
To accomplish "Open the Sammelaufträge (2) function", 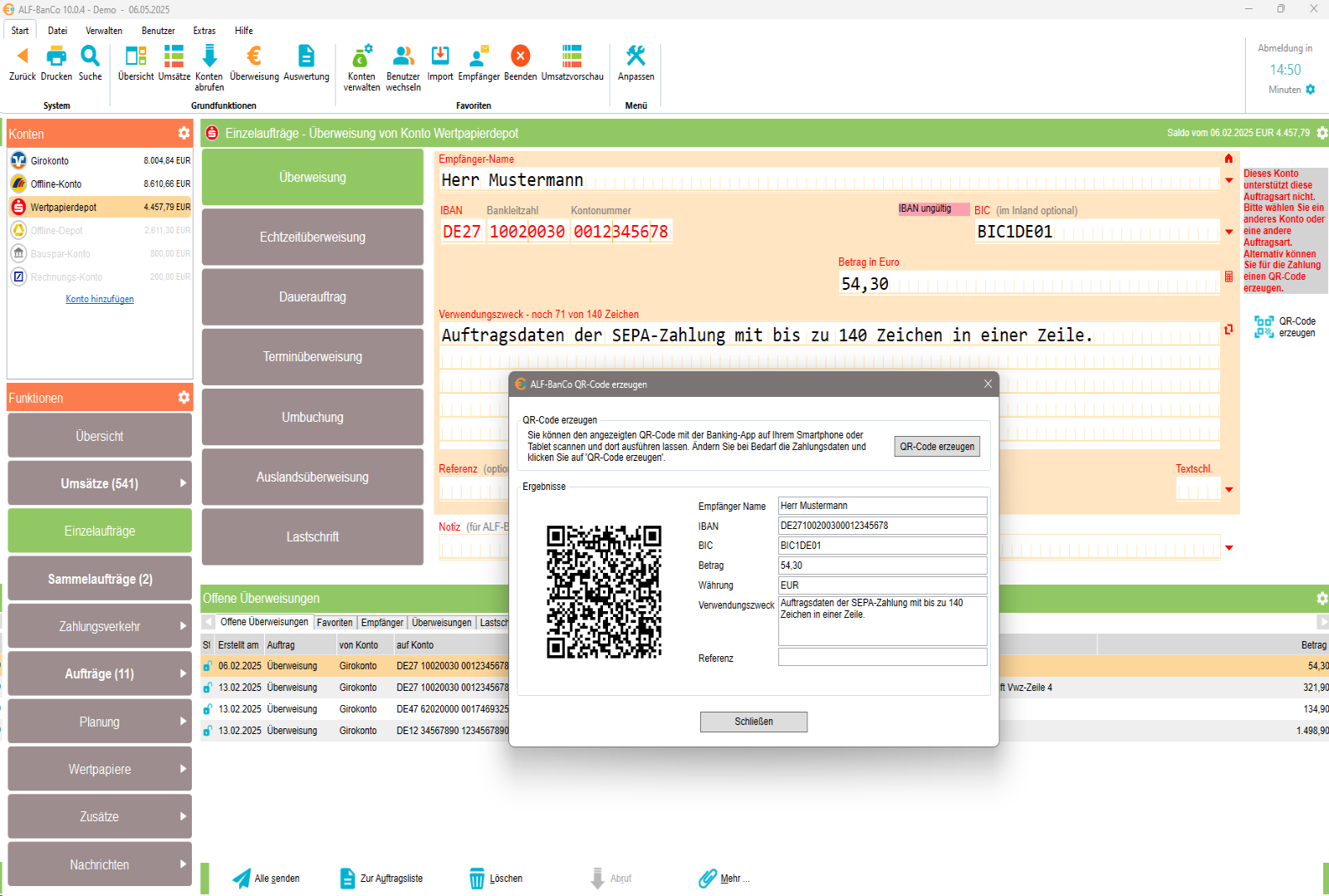I will (x=100, y=579).
